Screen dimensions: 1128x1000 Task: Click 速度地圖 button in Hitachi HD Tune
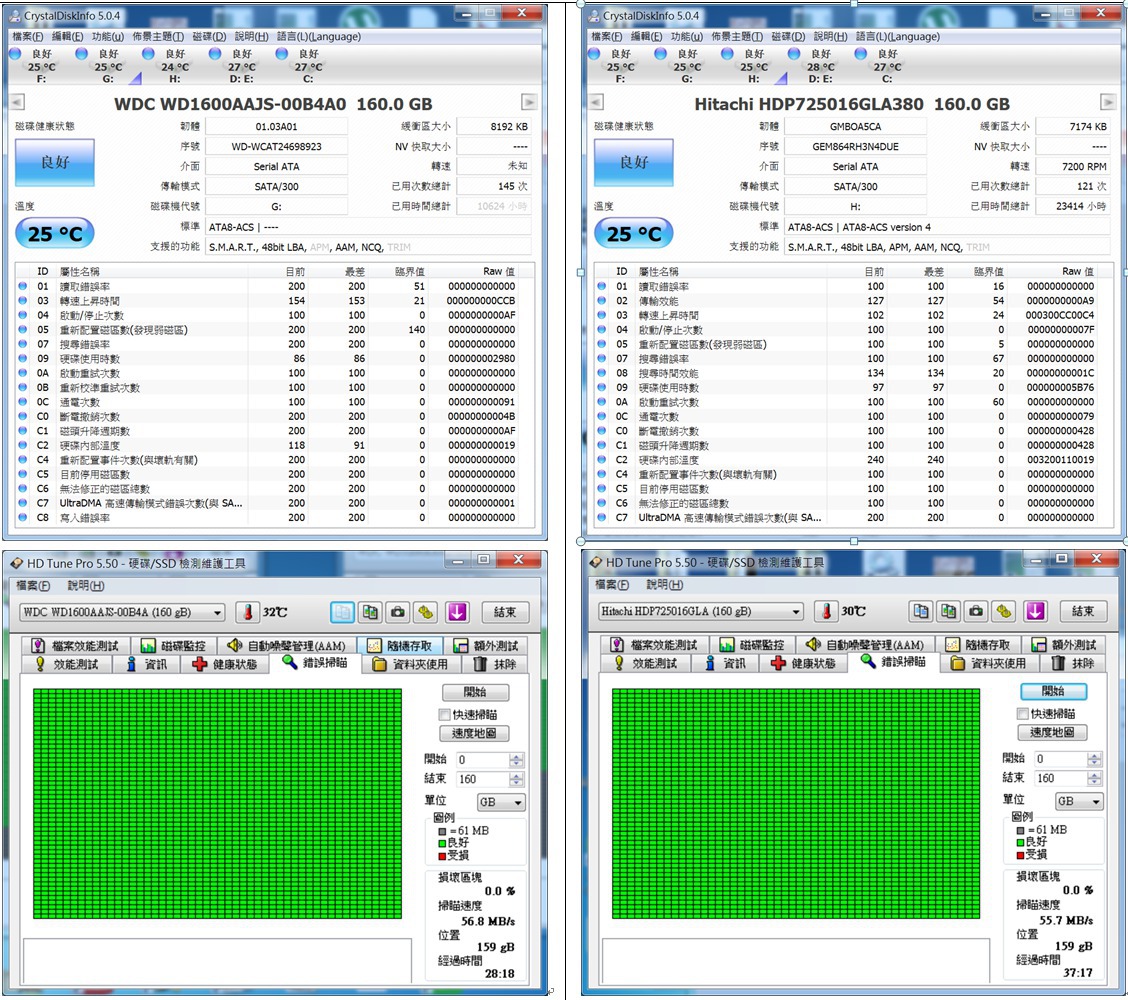click(1052, 732)
